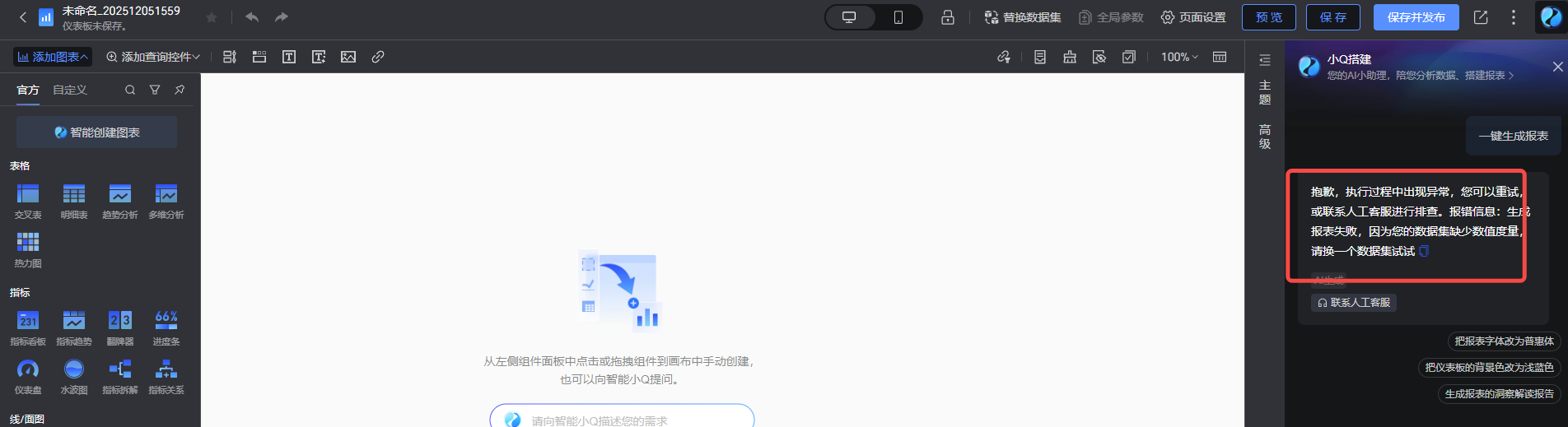This screenshot has height=427, width=1568.
Task: Select the 多维分析 chart
Action: click(166, 202)
